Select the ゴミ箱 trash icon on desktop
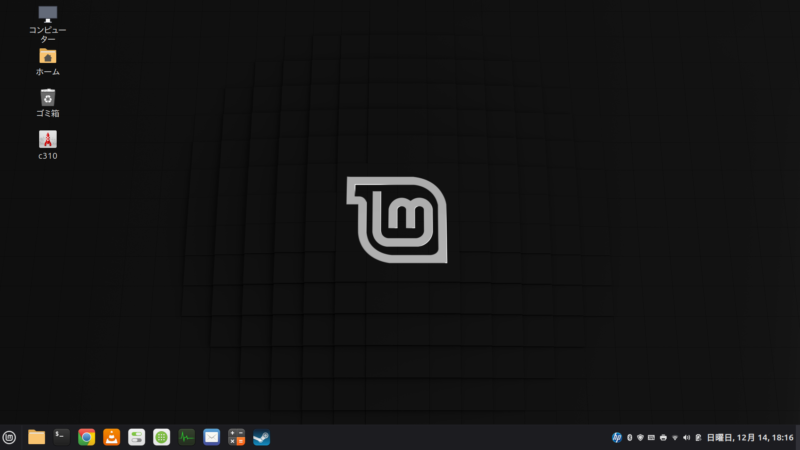The image size is (800, 450). [x=47, y=97]
